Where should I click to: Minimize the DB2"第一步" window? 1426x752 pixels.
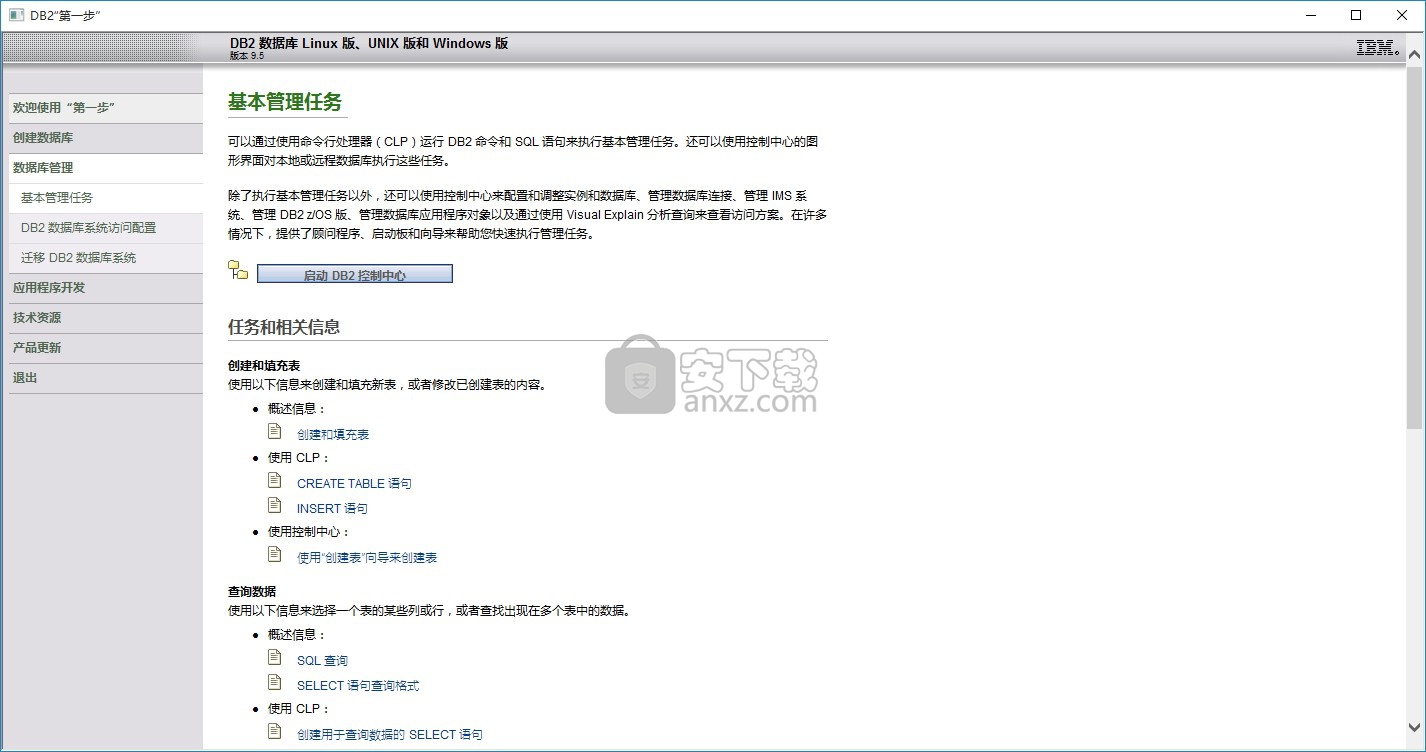pyautogui.click(x=1310, y=15)
